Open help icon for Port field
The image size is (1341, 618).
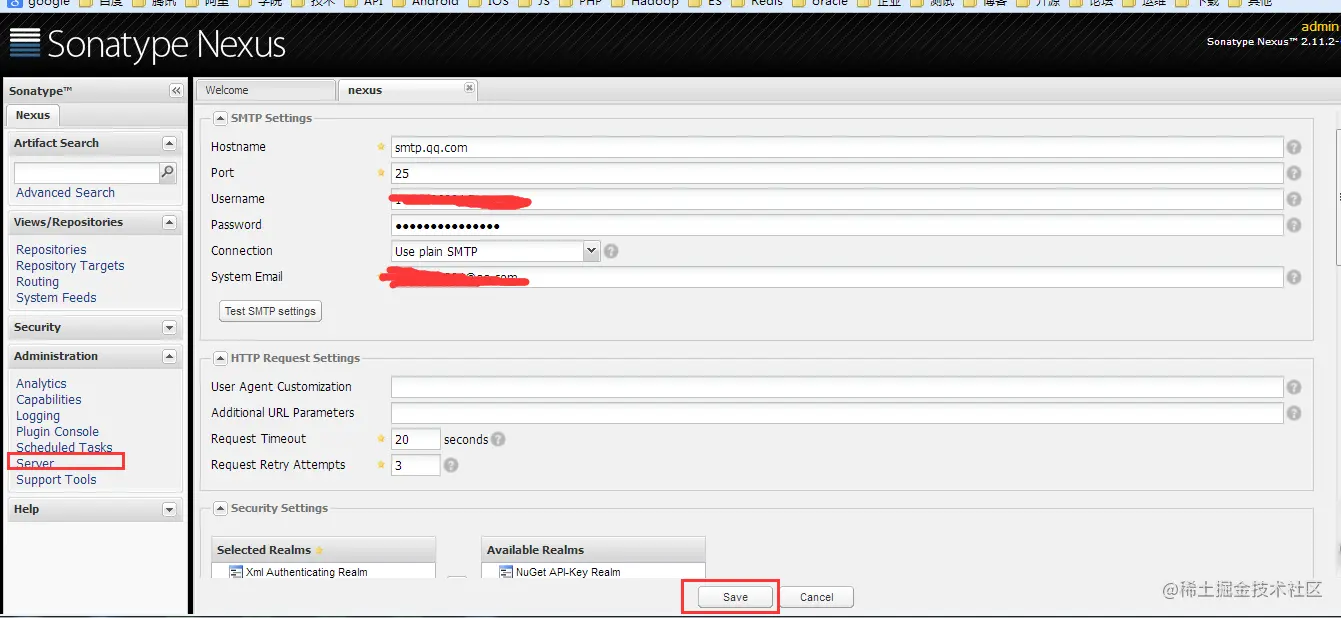point(1294,174)
